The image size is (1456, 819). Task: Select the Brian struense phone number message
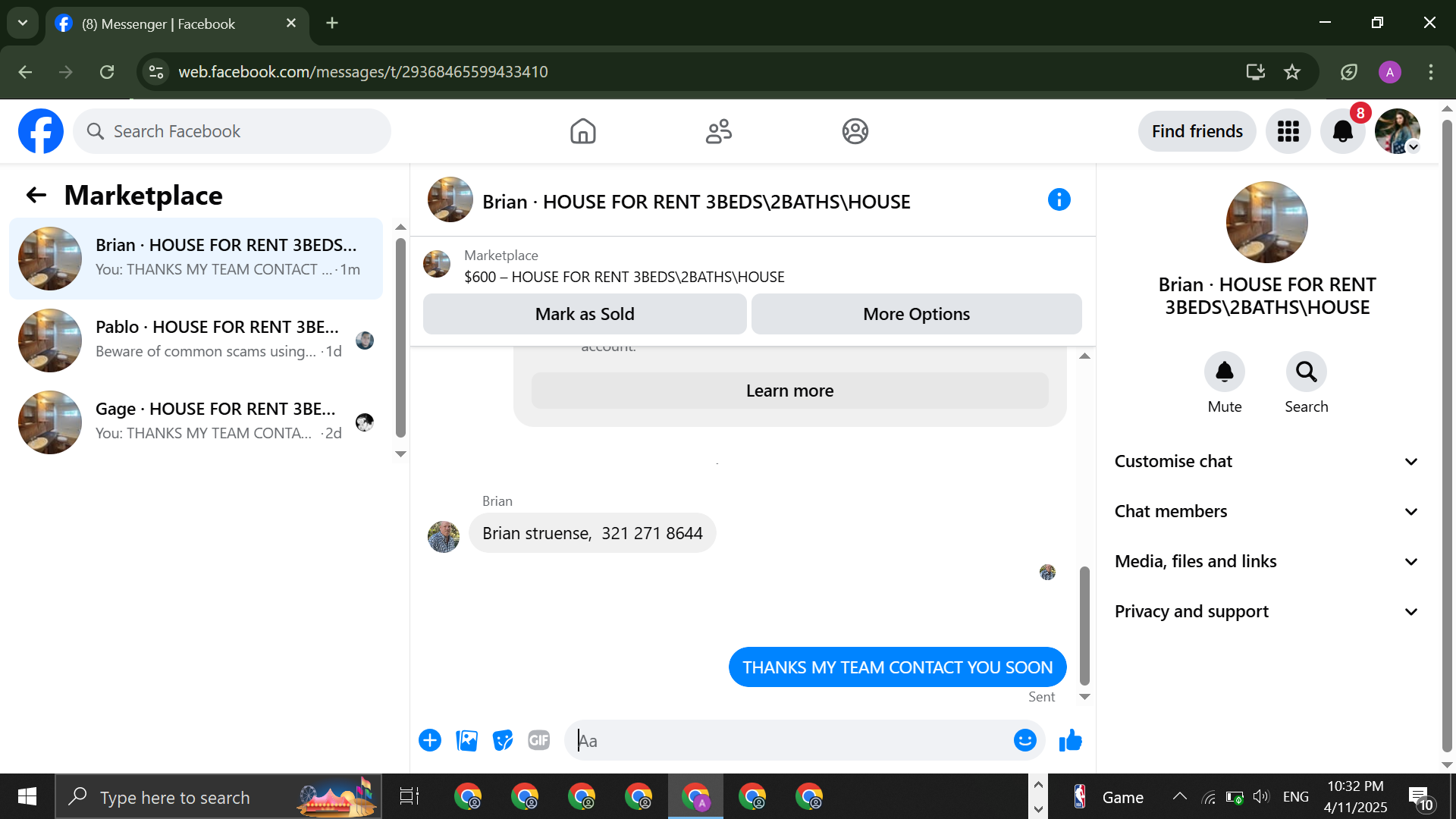592,533
